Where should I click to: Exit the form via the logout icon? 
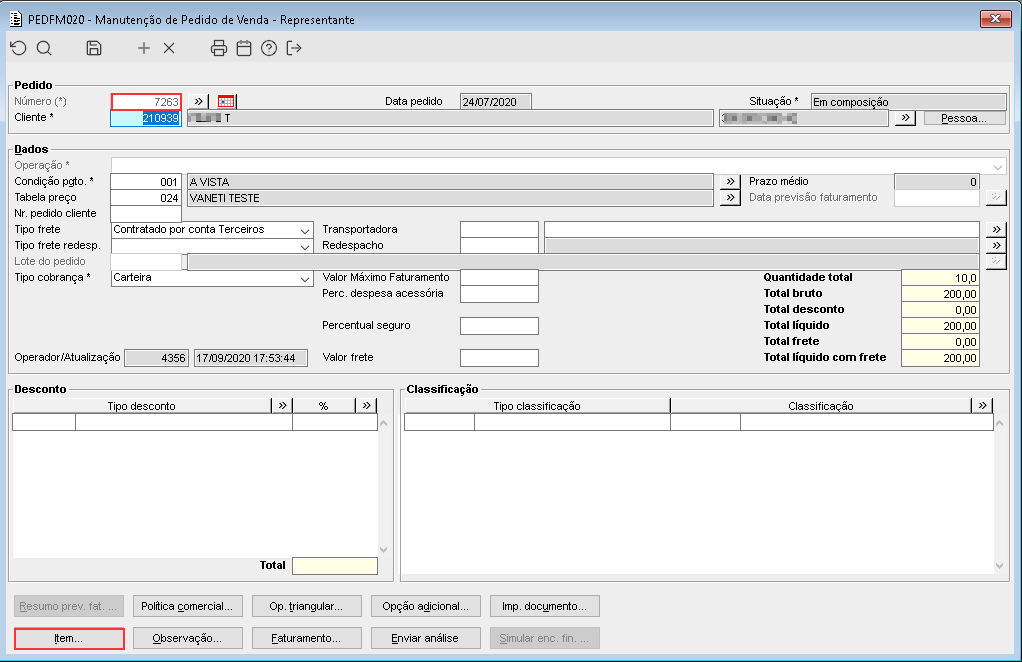point(294,48)
